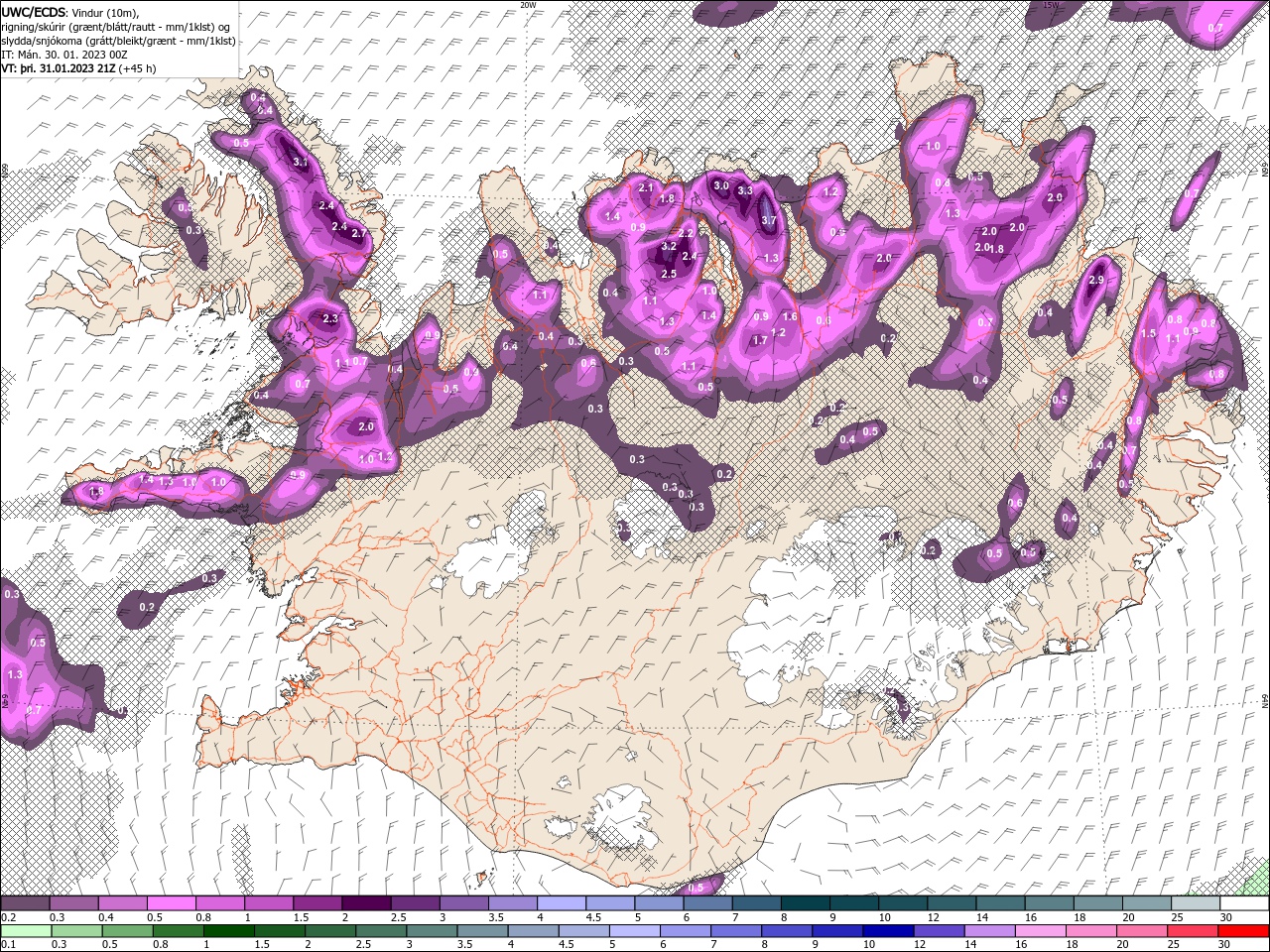This screenshot has height=952, width=1270.
Task: Click the 2.3 snowfall value on the map
Action: pos(331,319)
